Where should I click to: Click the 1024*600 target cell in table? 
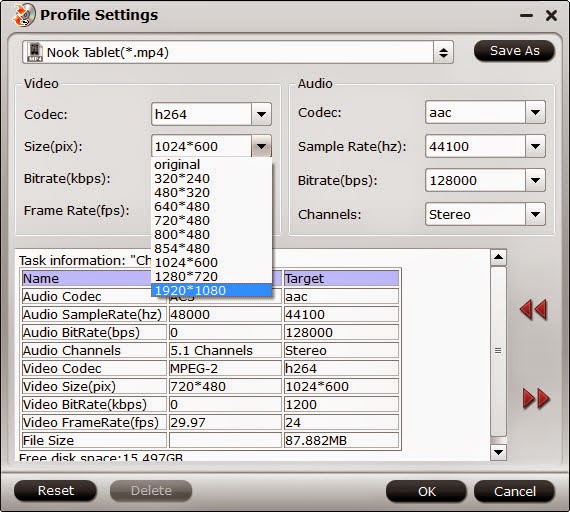tap(341, 387)
